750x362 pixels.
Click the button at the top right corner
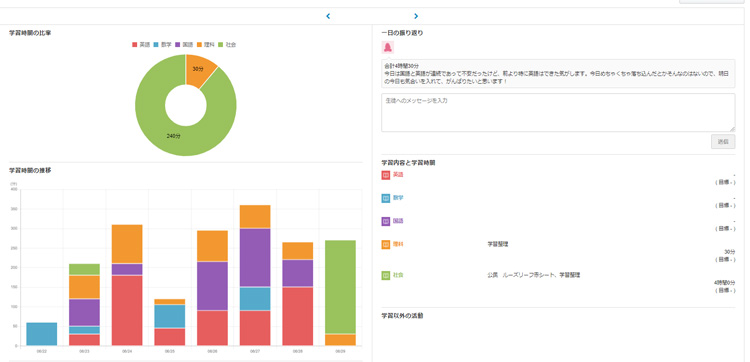(x=711, y=1)
